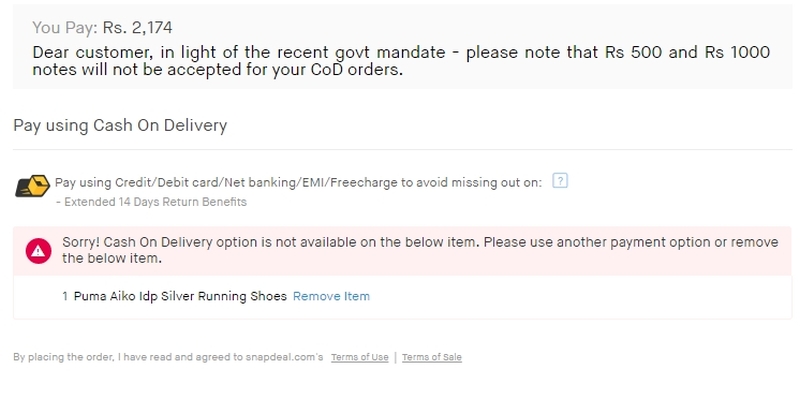Click the gray govt mandate notice banner
The height and width of the screenshot is (399, 800).
tap(402, 46)
